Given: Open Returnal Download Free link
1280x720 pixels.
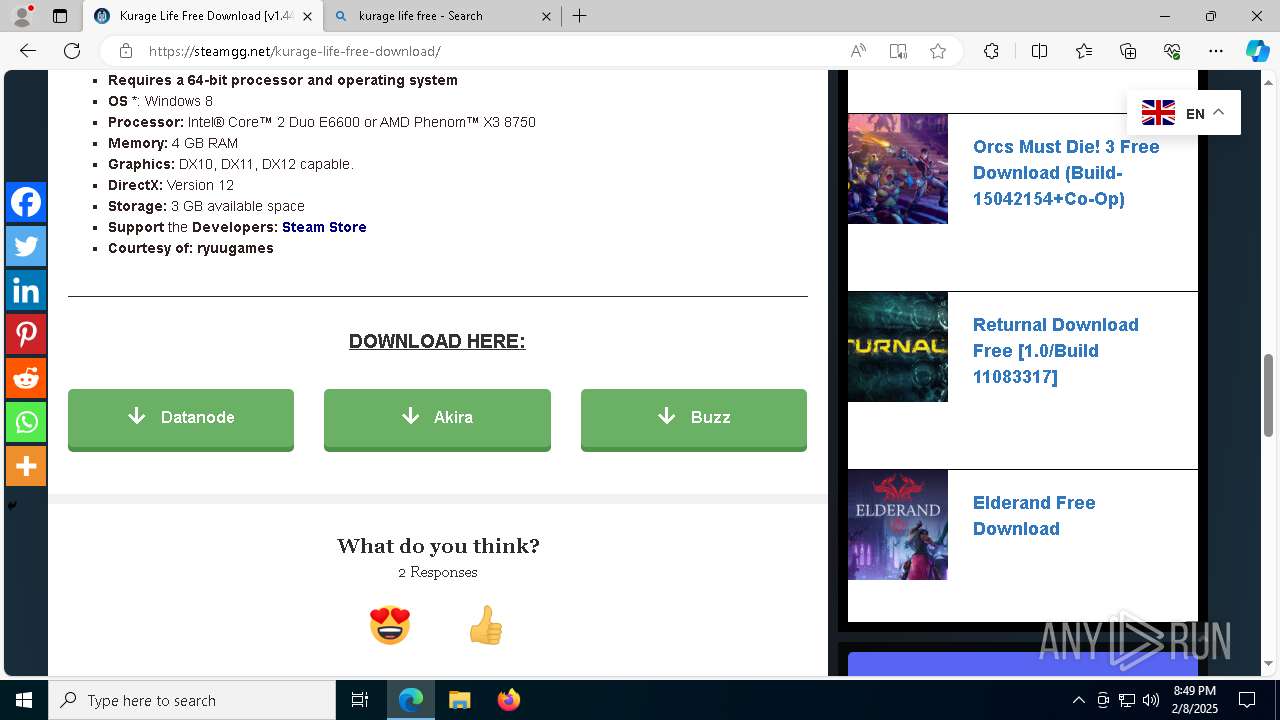Looking at the screenshot, I should point(1056,351).
